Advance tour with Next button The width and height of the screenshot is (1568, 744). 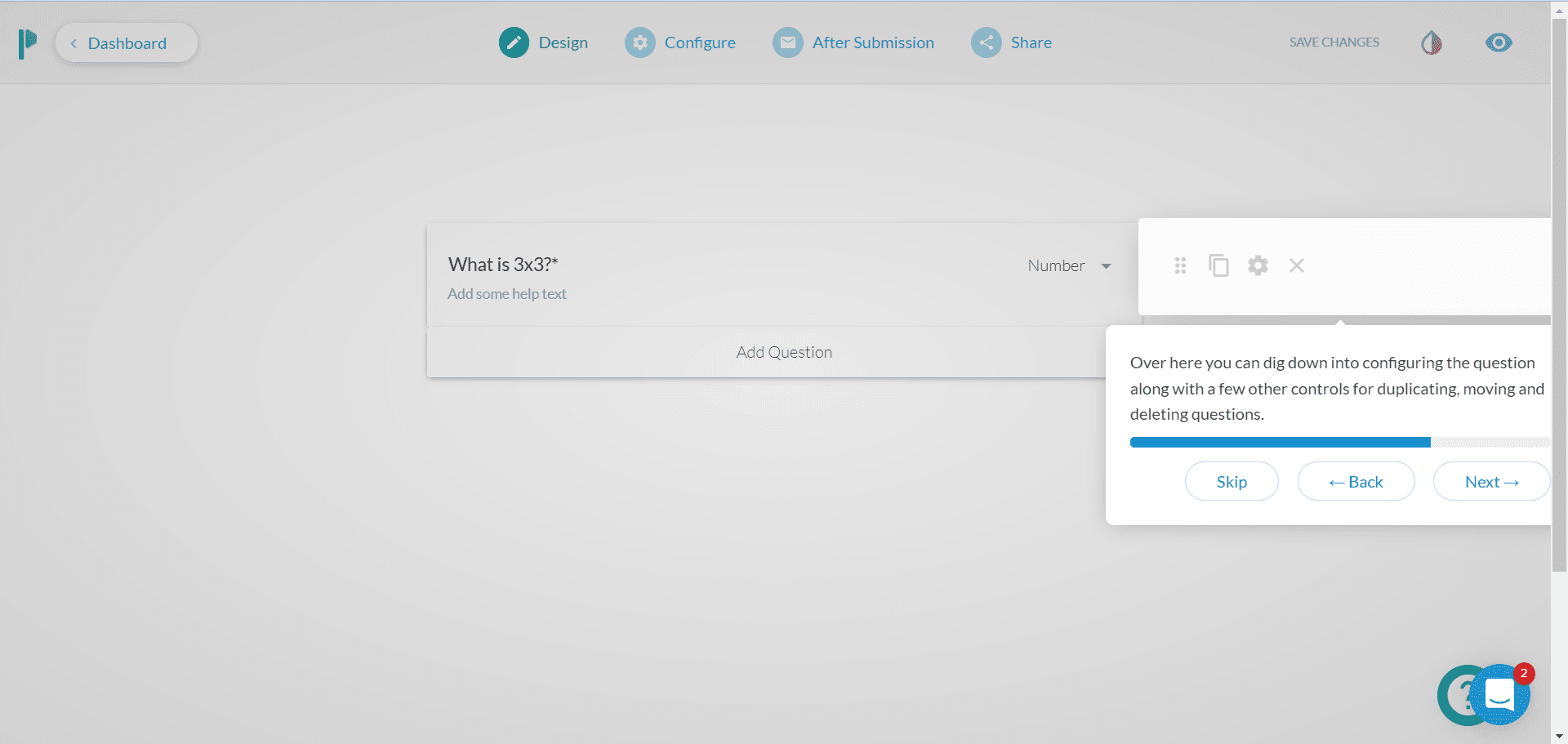1491,481
